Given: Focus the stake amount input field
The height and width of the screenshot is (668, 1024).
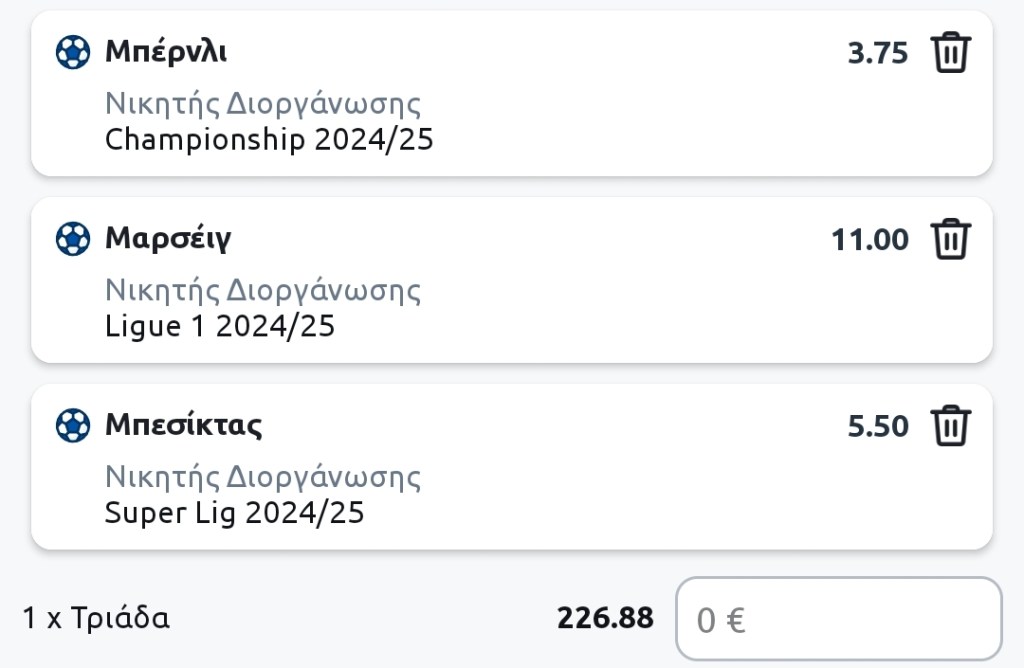Looking at the screenshot, I should pos(838,620).
